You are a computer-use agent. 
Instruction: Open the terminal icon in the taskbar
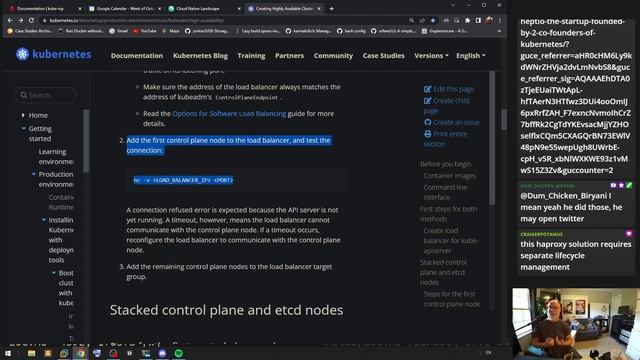point(146,353)
